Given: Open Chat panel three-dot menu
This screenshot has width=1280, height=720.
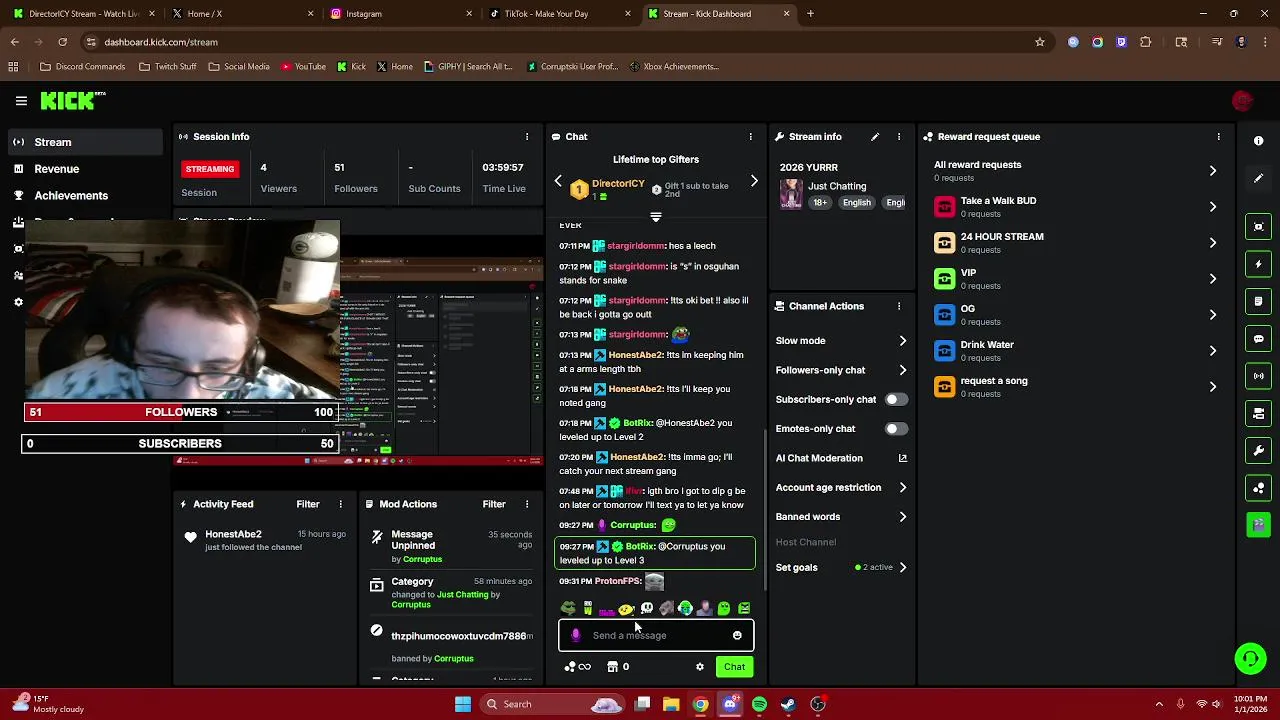Looking at the screenshot, I should 751,137.
